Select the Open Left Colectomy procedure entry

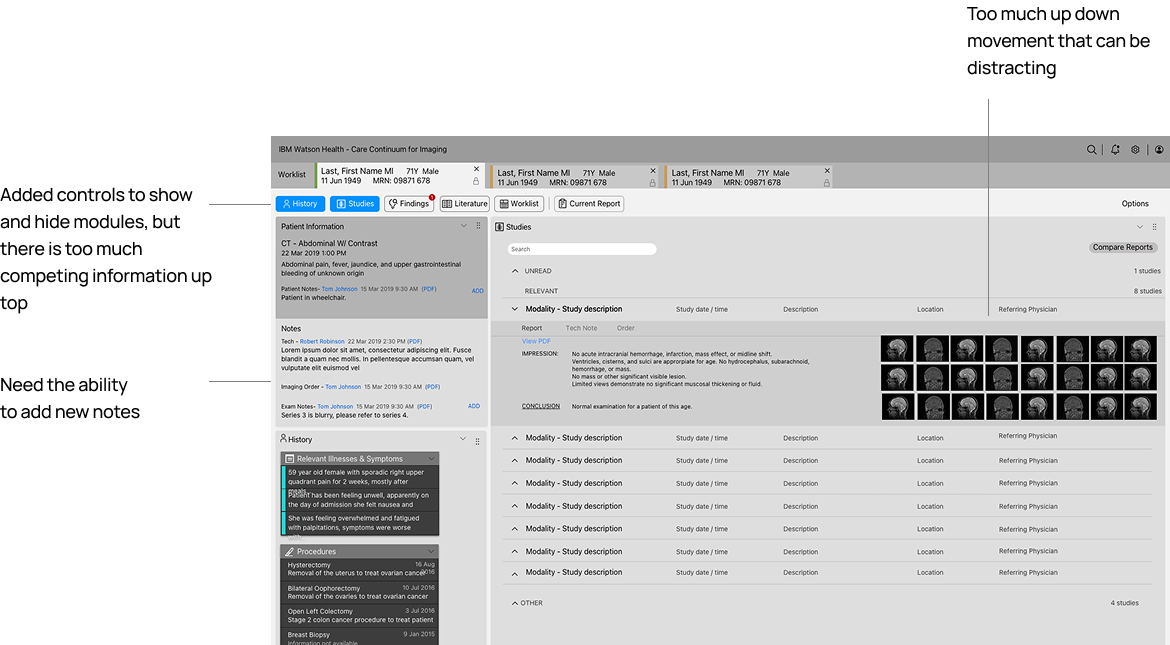pos(360,615)
